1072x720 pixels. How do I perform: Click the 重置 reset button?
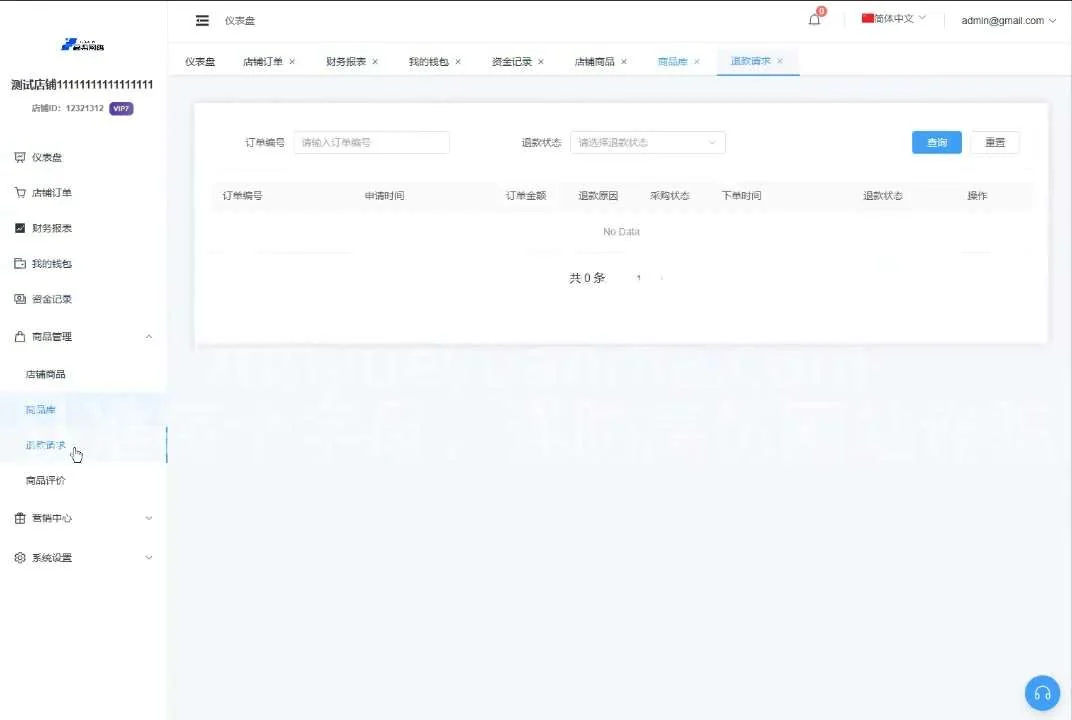[994, 143]
